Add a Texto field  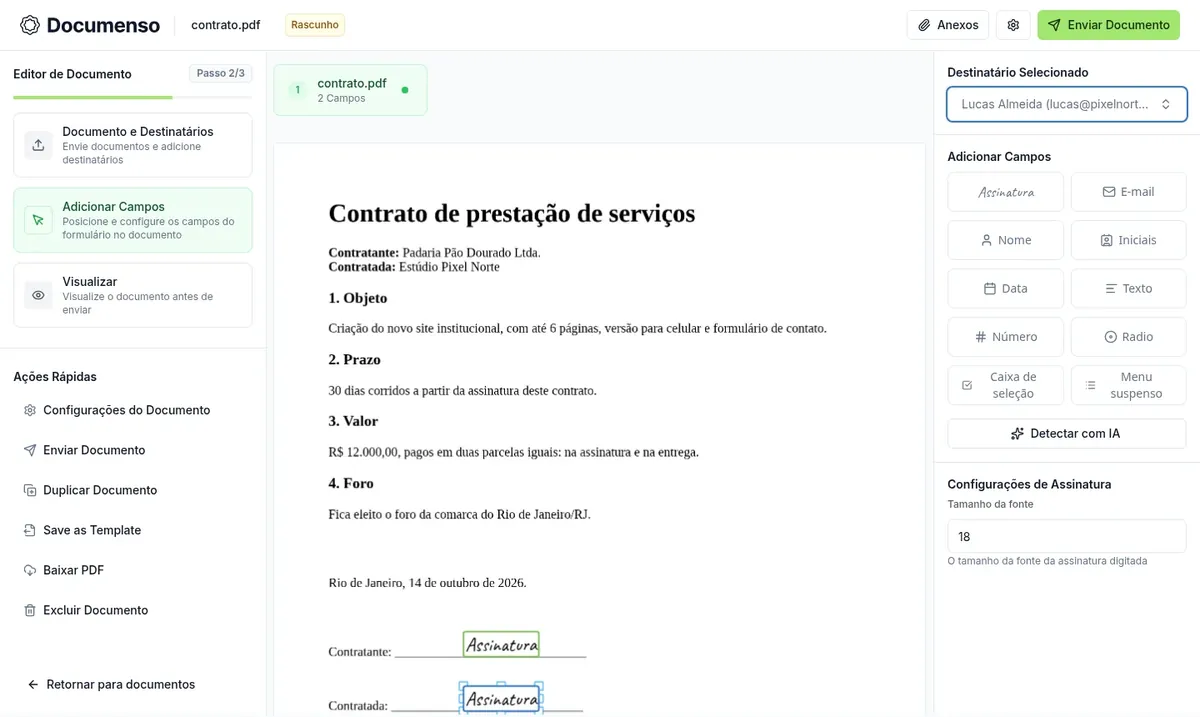[x=1128, y=288]
